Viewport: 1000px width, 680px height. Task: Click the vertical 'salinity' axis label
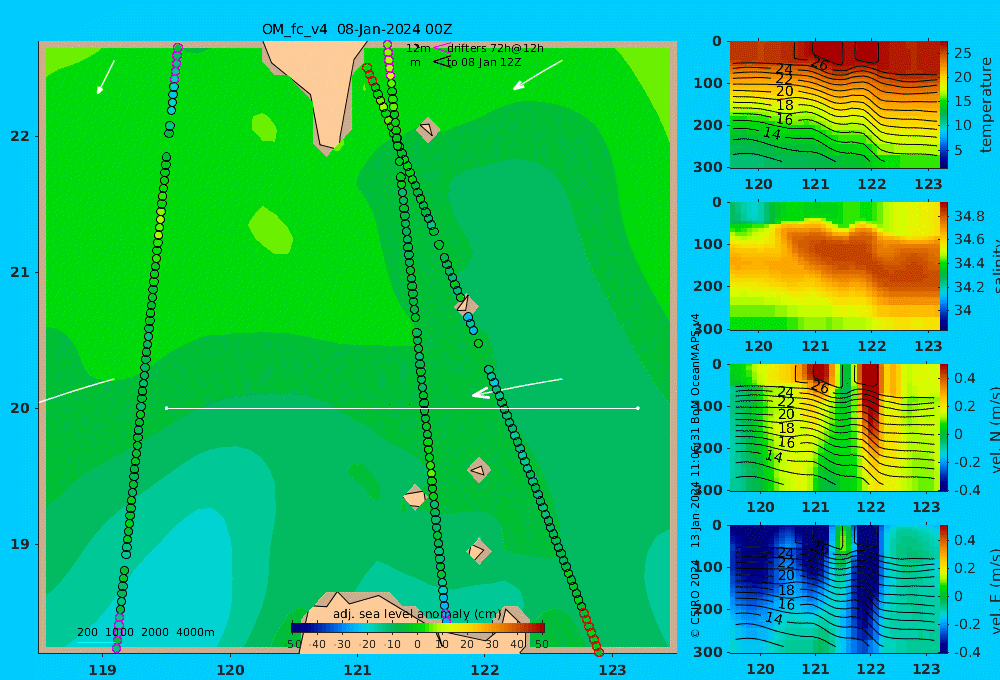point(995,266)
